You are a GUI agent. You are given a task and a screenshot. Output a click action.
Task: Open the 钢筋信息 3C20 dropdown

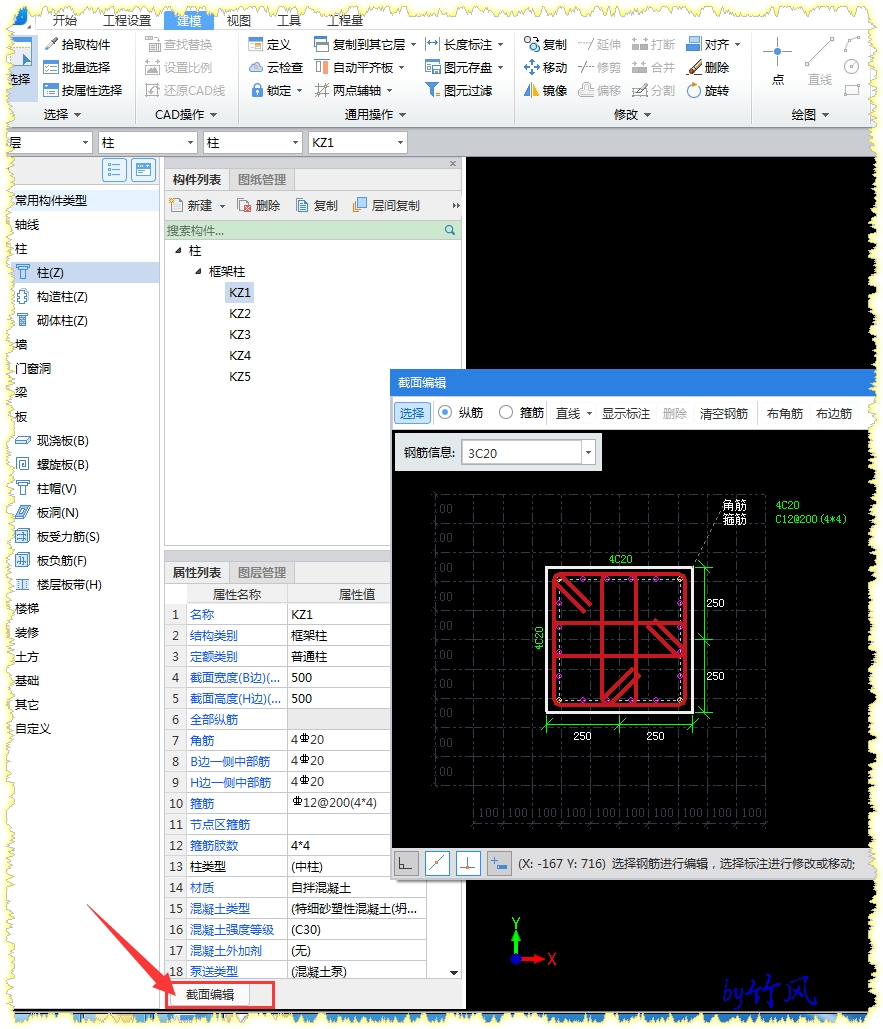pyautogui.click(x=588, y=452)
